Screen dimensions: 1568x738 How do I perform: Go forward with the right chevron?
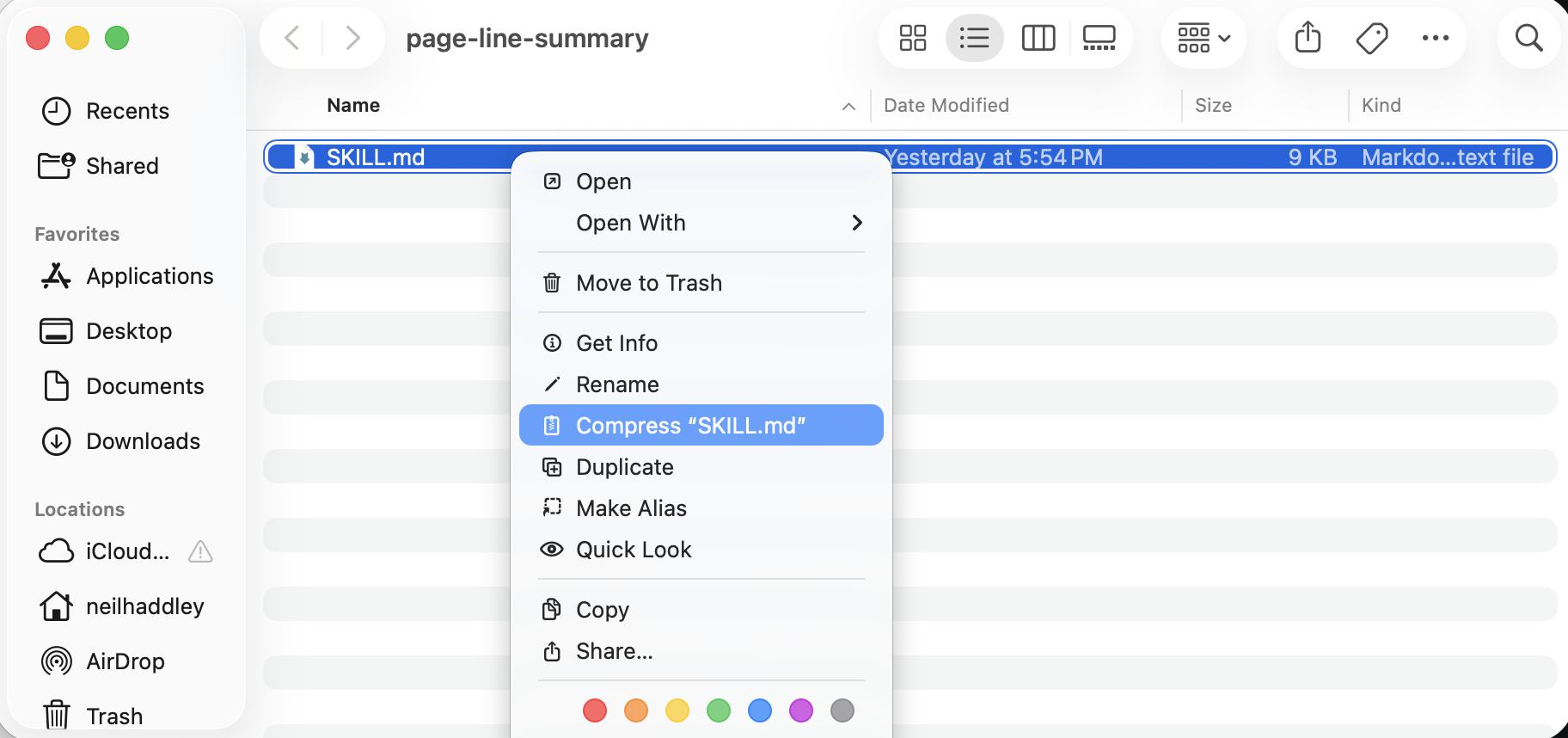click(352, 38)
